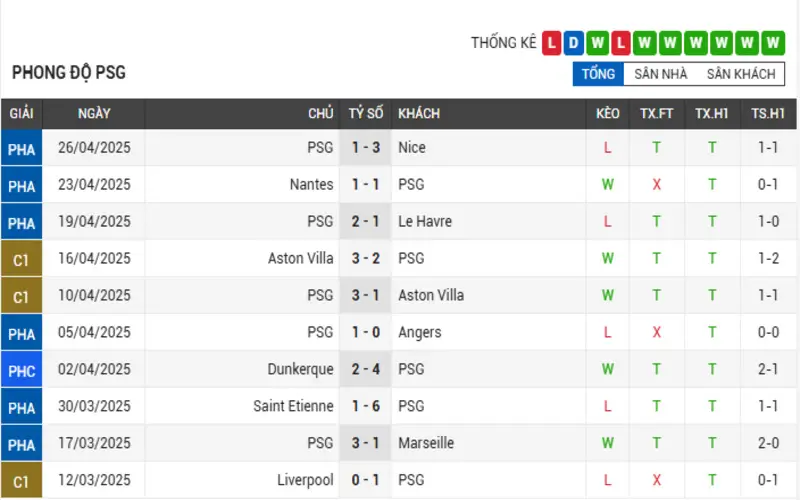Click the Nantes team name
Image resolution: width=800 pixels, height=500 pixels.
click(311, 184)
